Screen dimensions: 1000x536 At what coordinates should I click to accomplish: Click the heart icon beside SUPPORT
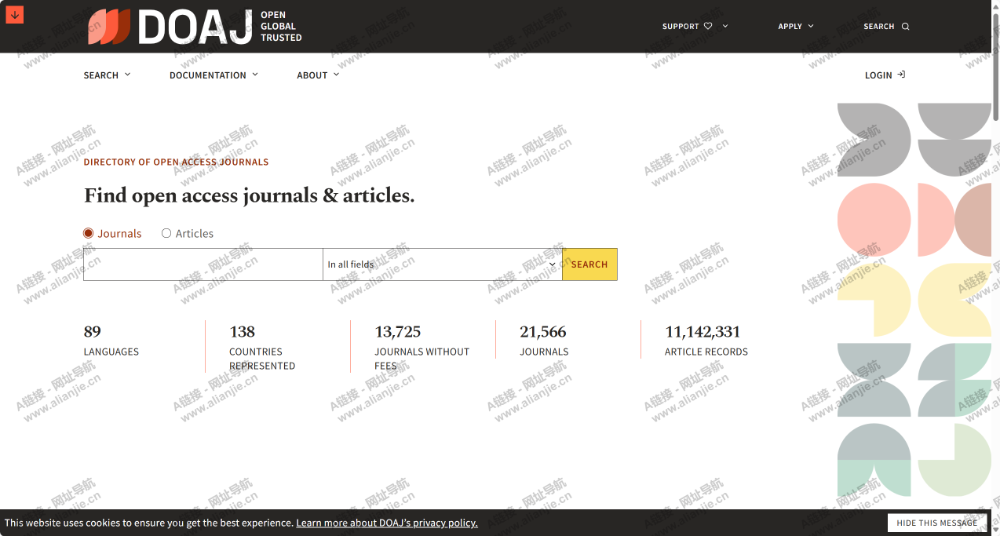[x=708, y=26]
